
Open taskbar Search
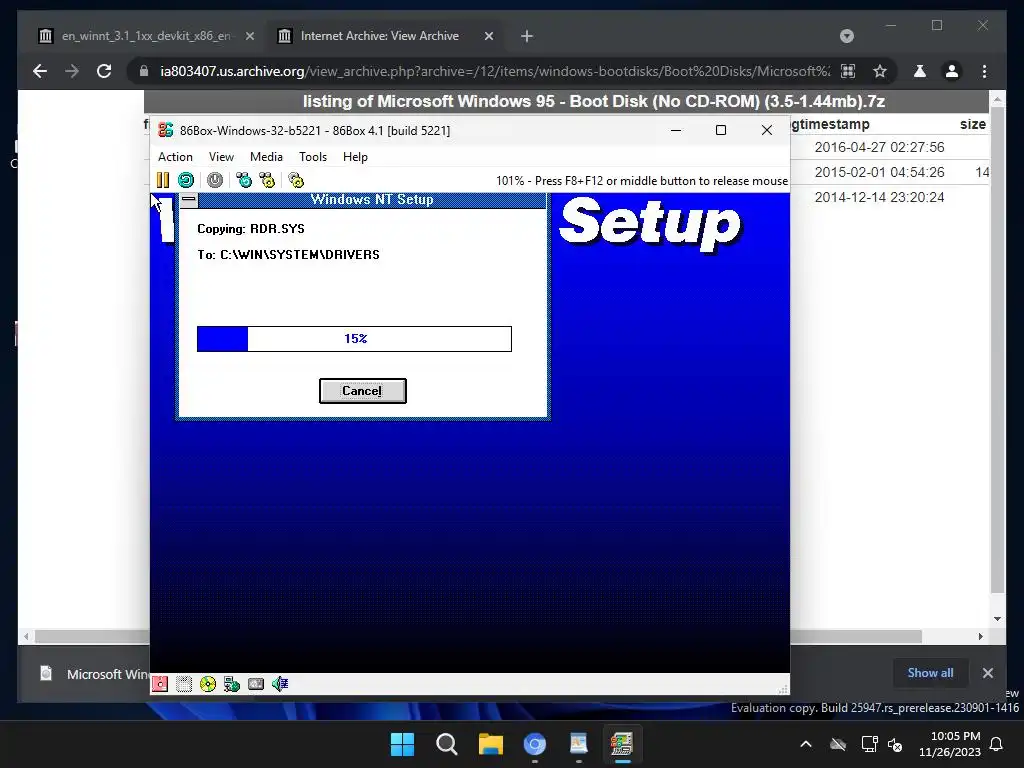[x=447, y=744]
